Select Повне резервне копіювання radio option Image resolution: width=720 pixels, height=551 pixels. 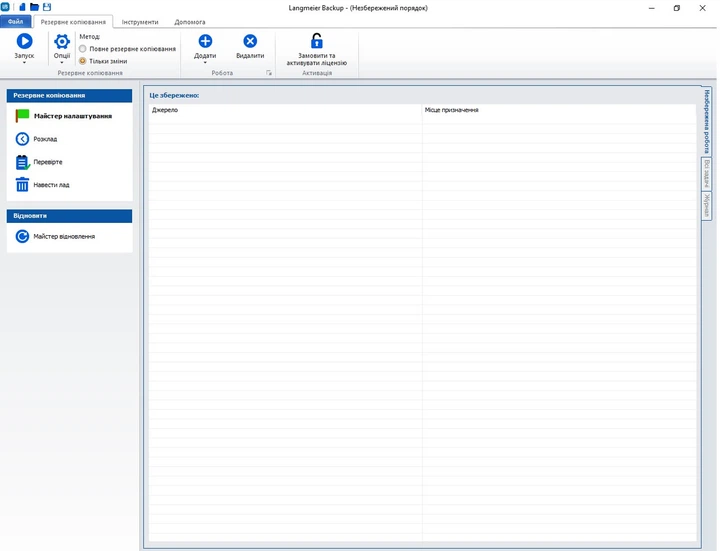click(x=83, y=49)
